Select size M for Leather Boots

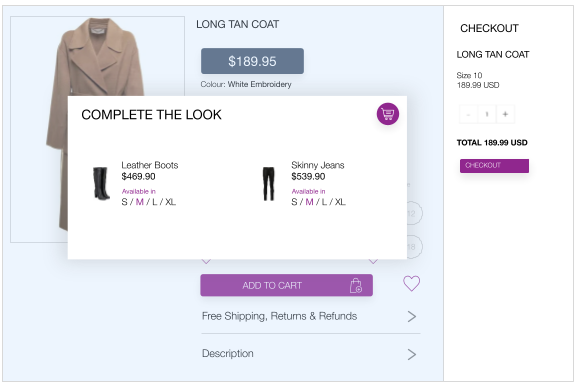pyautogui.click(x=140, y=202)
